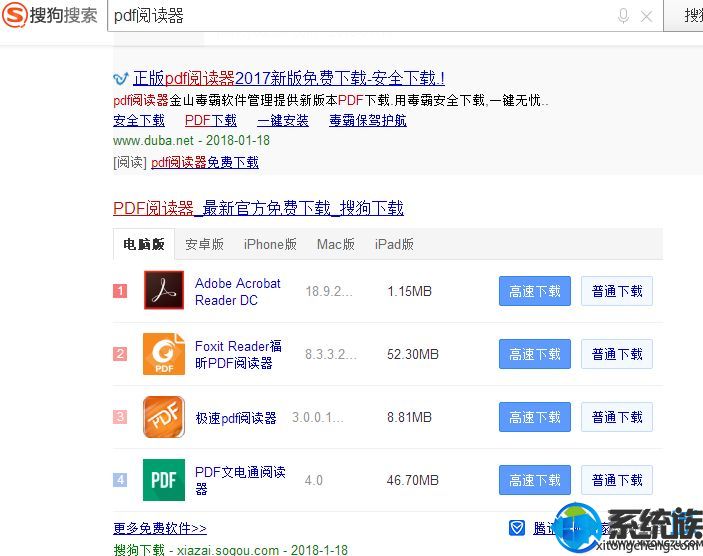
Task: Click the Sogou search logo
Action: coord(49,15)
